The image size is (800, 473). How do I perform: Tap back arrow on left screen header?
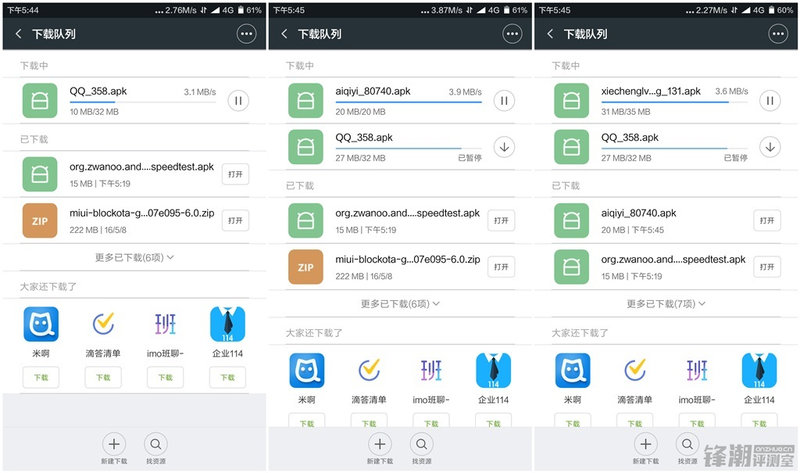pyautogui.click(x=18, y=34)
